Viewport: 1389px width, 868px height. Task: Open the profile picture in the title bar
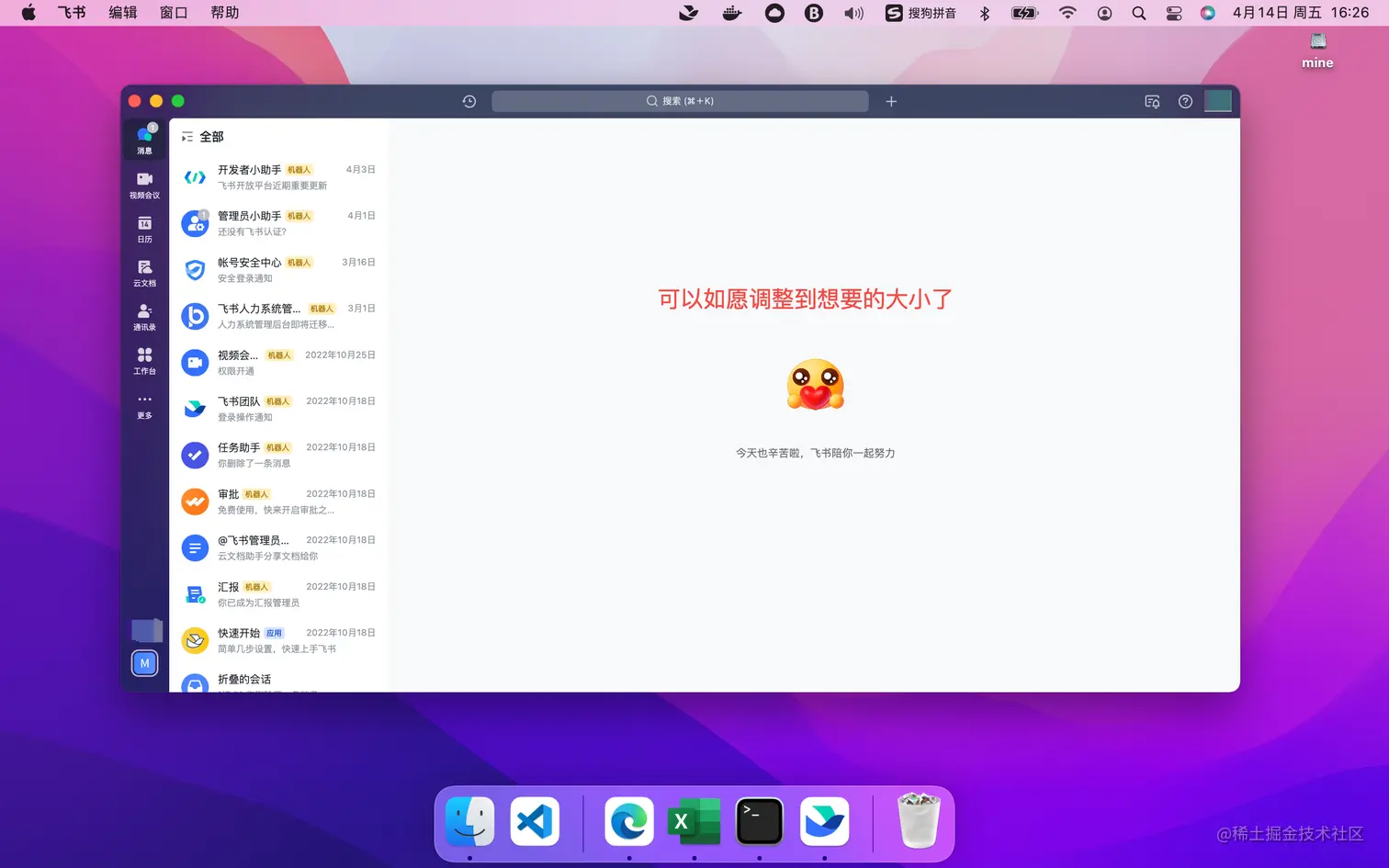click(x=1217, y=101)
